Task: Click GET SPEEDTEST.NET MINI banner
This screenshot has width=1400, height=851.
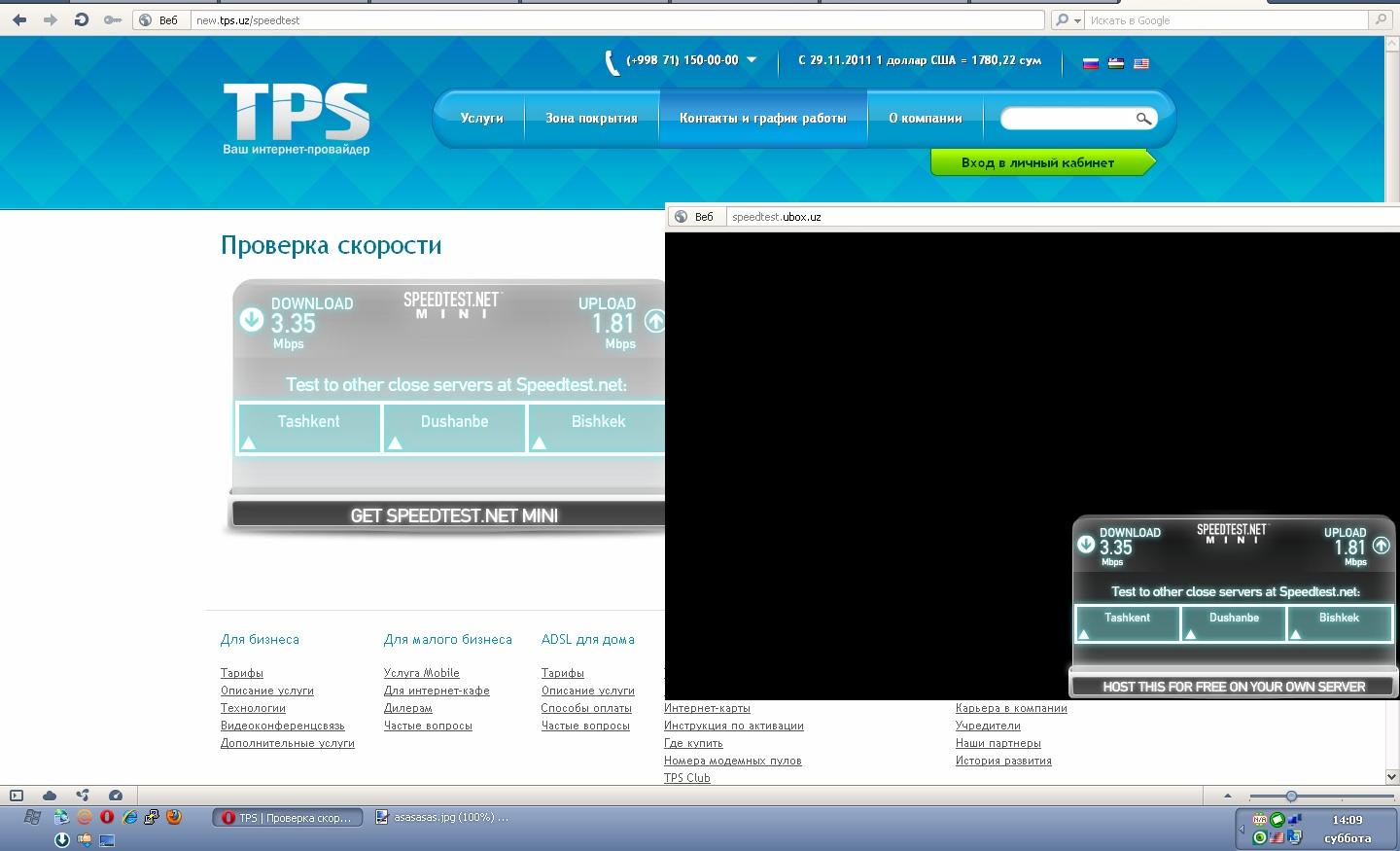Action: click(453, 515)
